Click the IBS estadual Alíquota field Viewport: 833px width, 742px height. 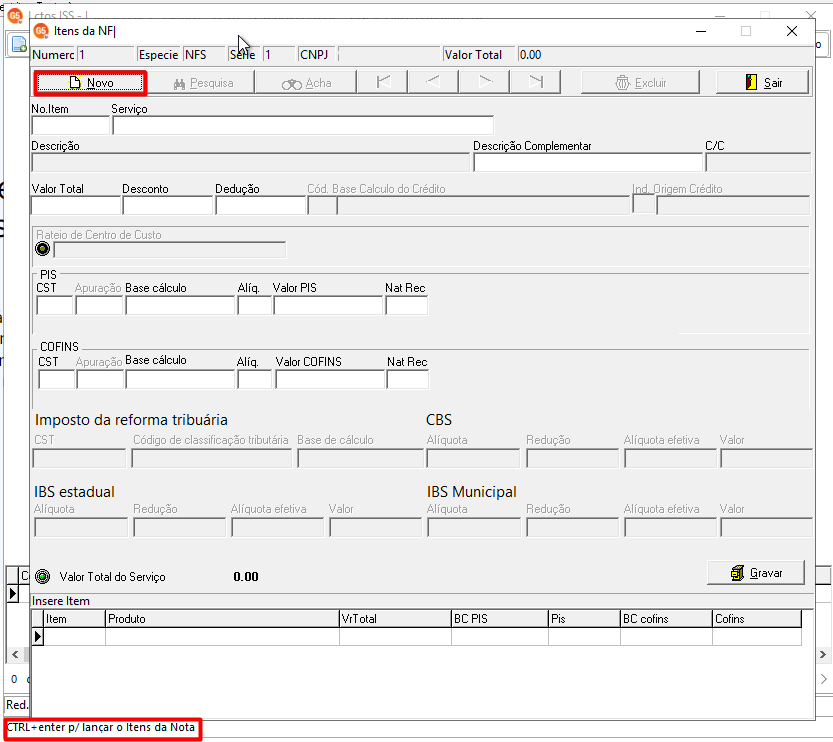tap(81, 527)
